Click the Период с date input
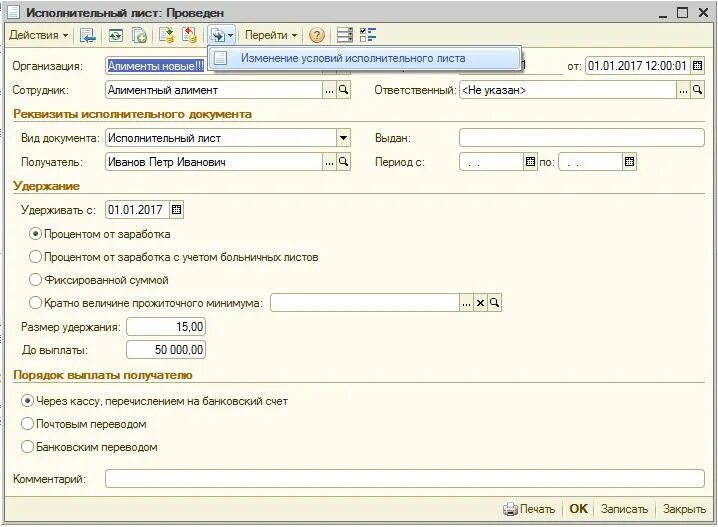Image resolution: width=718 pixels, height=527 pixels. 491,162
